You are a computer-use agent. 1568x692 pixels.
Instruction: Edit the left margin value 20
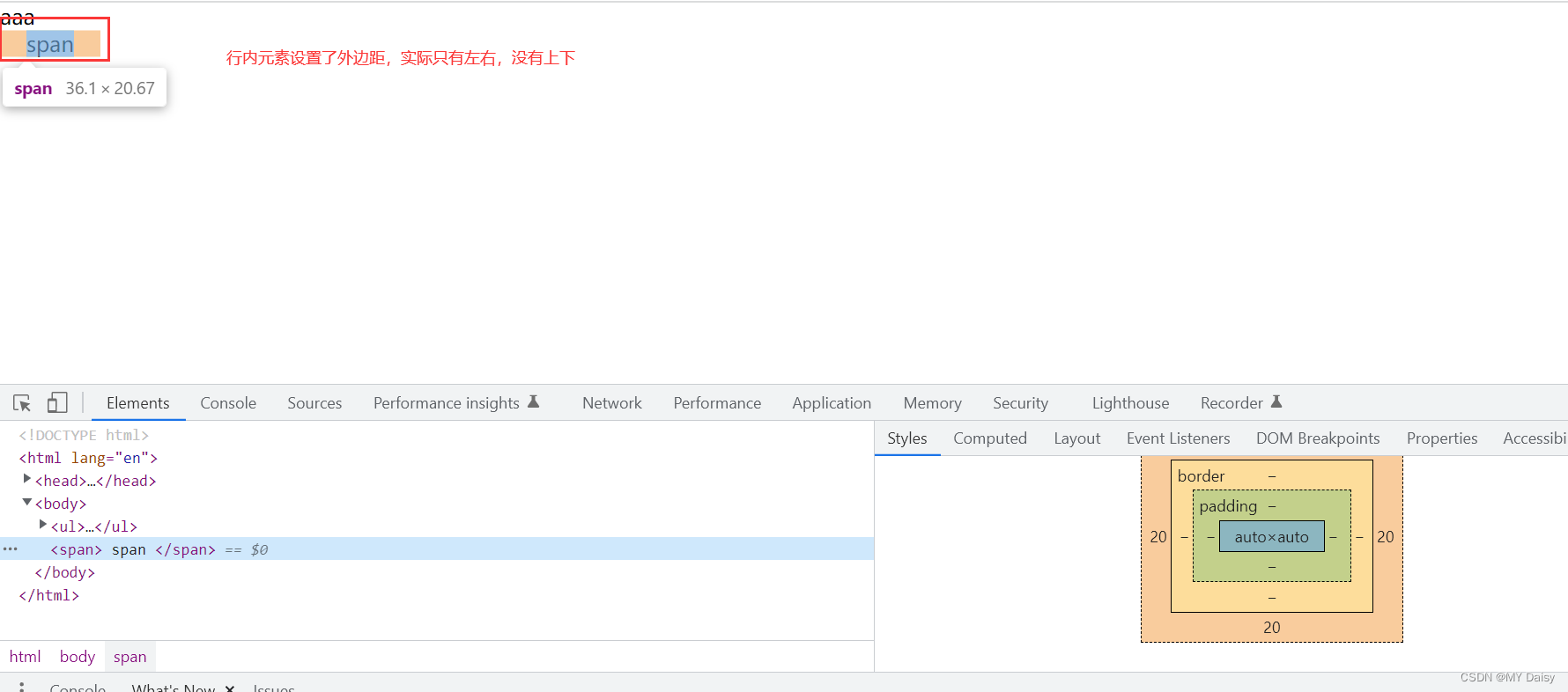pos(1158,537)
